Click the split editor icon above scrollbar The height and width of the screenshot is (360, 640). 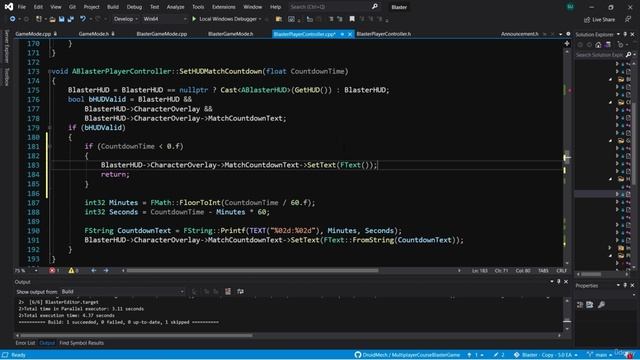click(x=567, y=43)
